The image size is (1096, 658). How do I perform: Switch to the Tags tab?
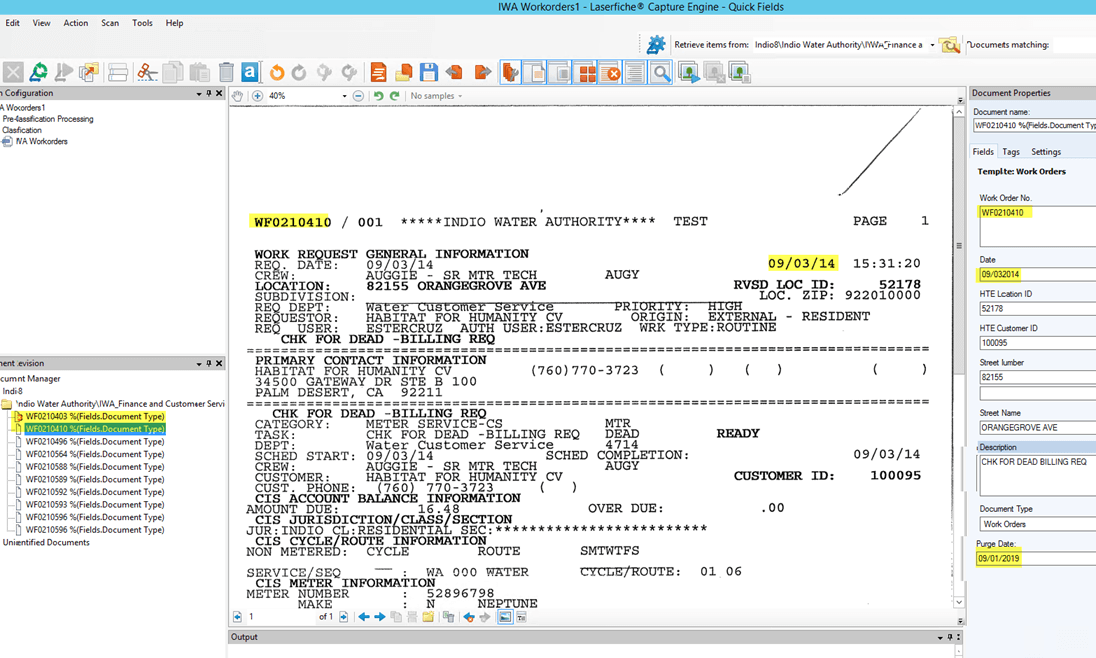click(1011, 152)
